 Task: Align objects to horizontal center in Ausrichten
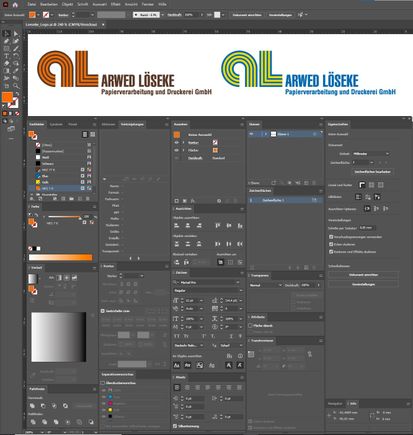click(188, 226)
